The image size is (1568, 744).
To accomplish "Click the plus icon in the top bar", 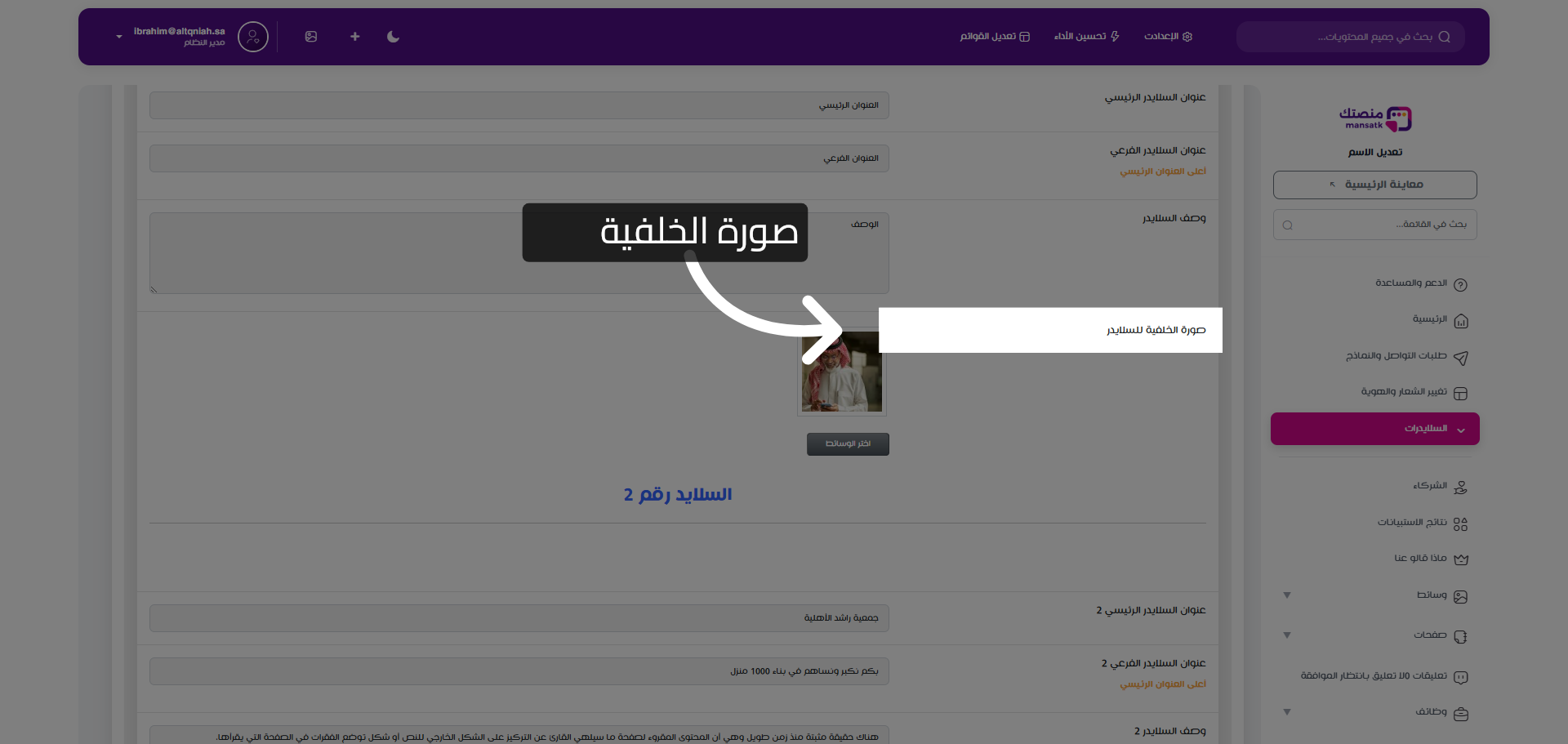I will point(354,37).
